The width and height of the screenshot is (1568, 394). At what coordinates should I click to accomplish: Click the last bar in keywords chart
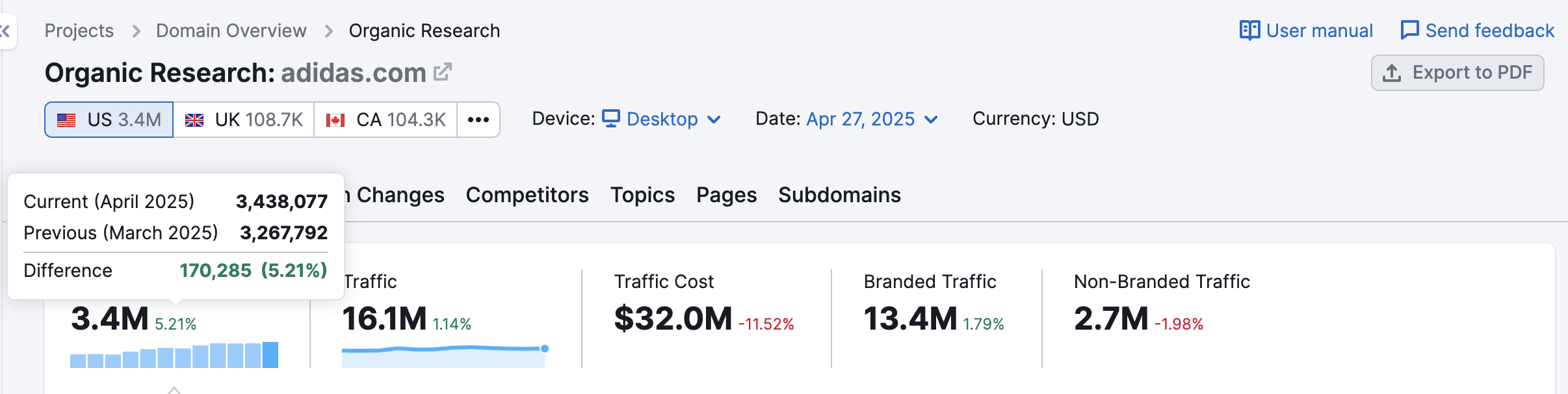[x=270, y=355]
